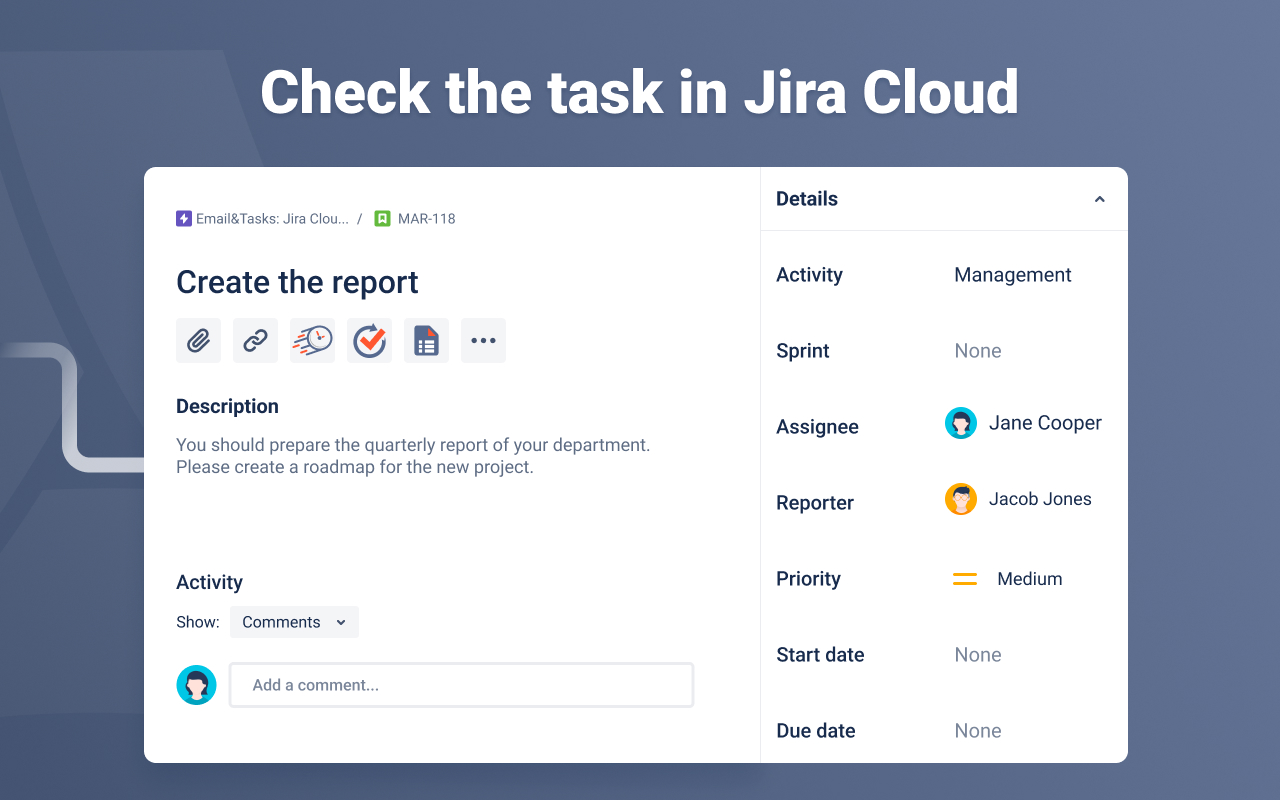The image size is (1280, 800).
Task: Click the report document icon
Action: (x=426, y=340)
